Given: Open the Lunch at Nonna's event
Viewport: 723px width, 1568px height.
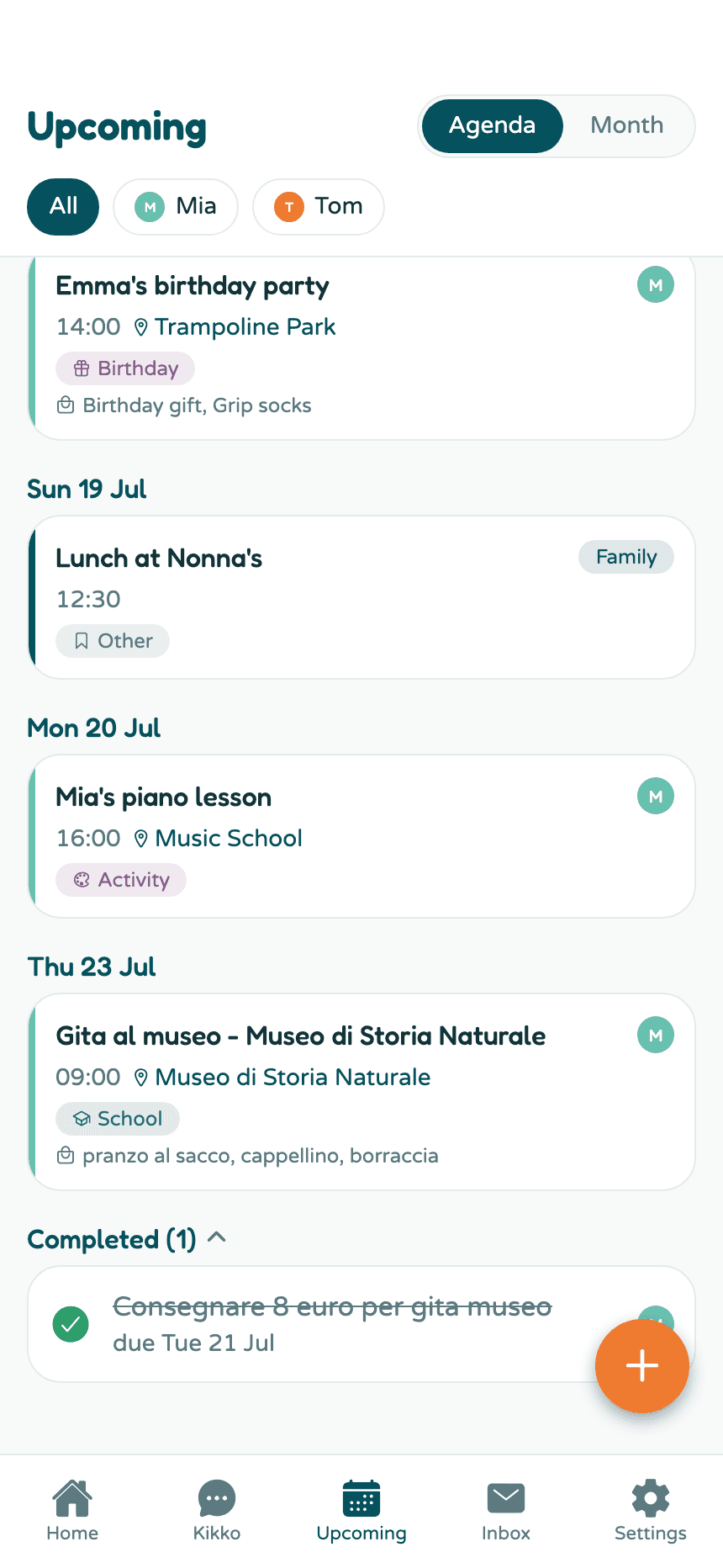Looking at the screenshot, I should click(361, 597).
